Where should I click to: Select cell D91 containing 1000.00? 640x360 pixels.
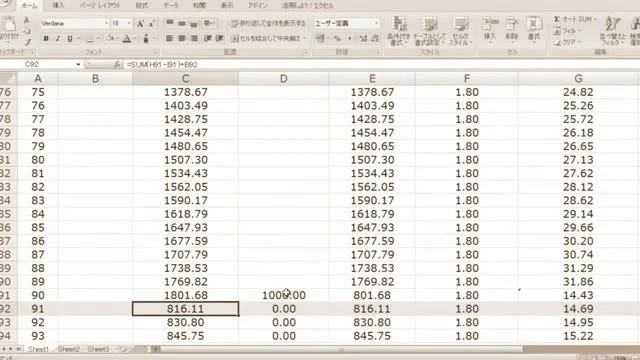tap(284, 295)
